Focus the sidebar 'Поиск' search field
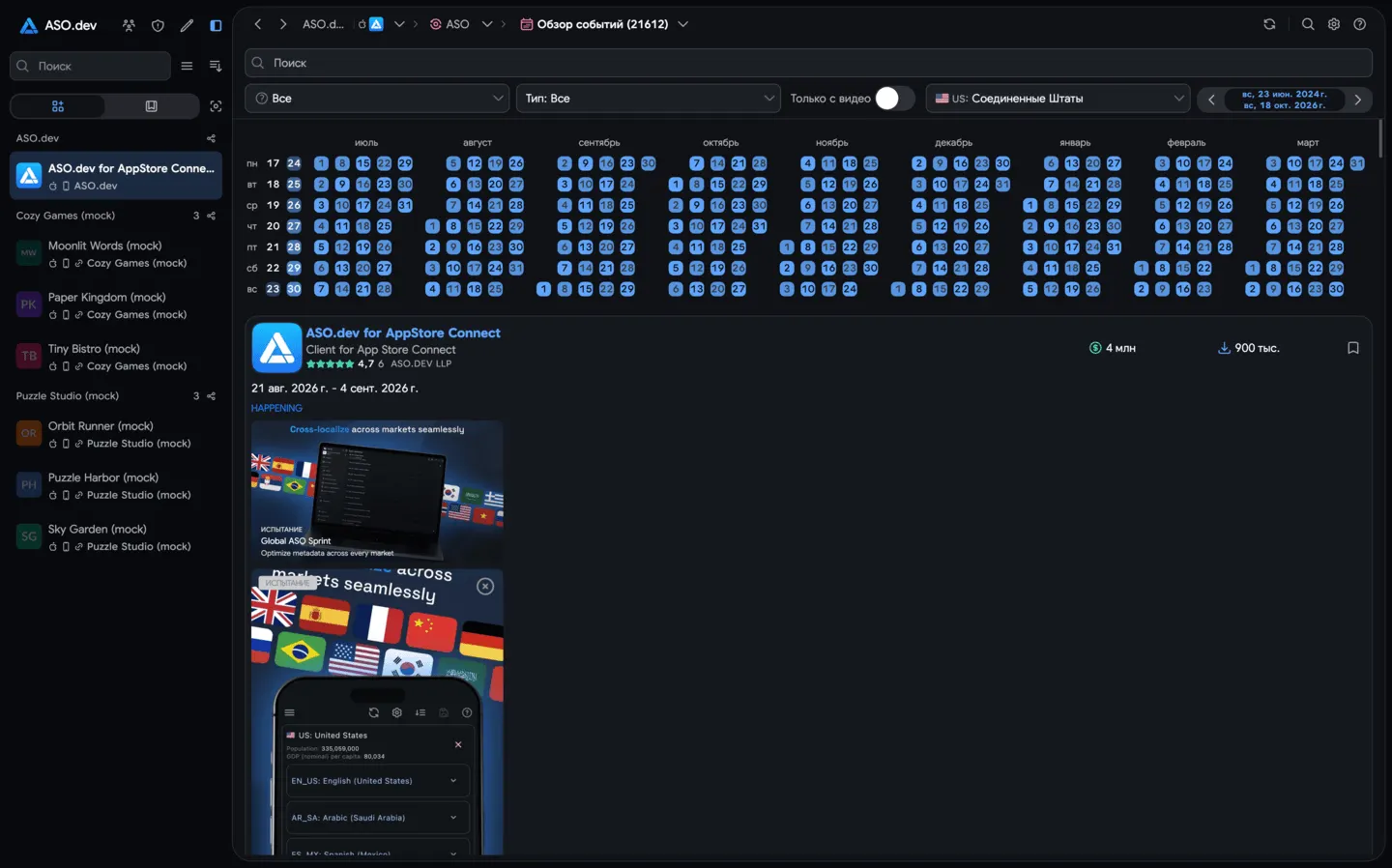Screen dimensions: 1392x868 point(90,66)
